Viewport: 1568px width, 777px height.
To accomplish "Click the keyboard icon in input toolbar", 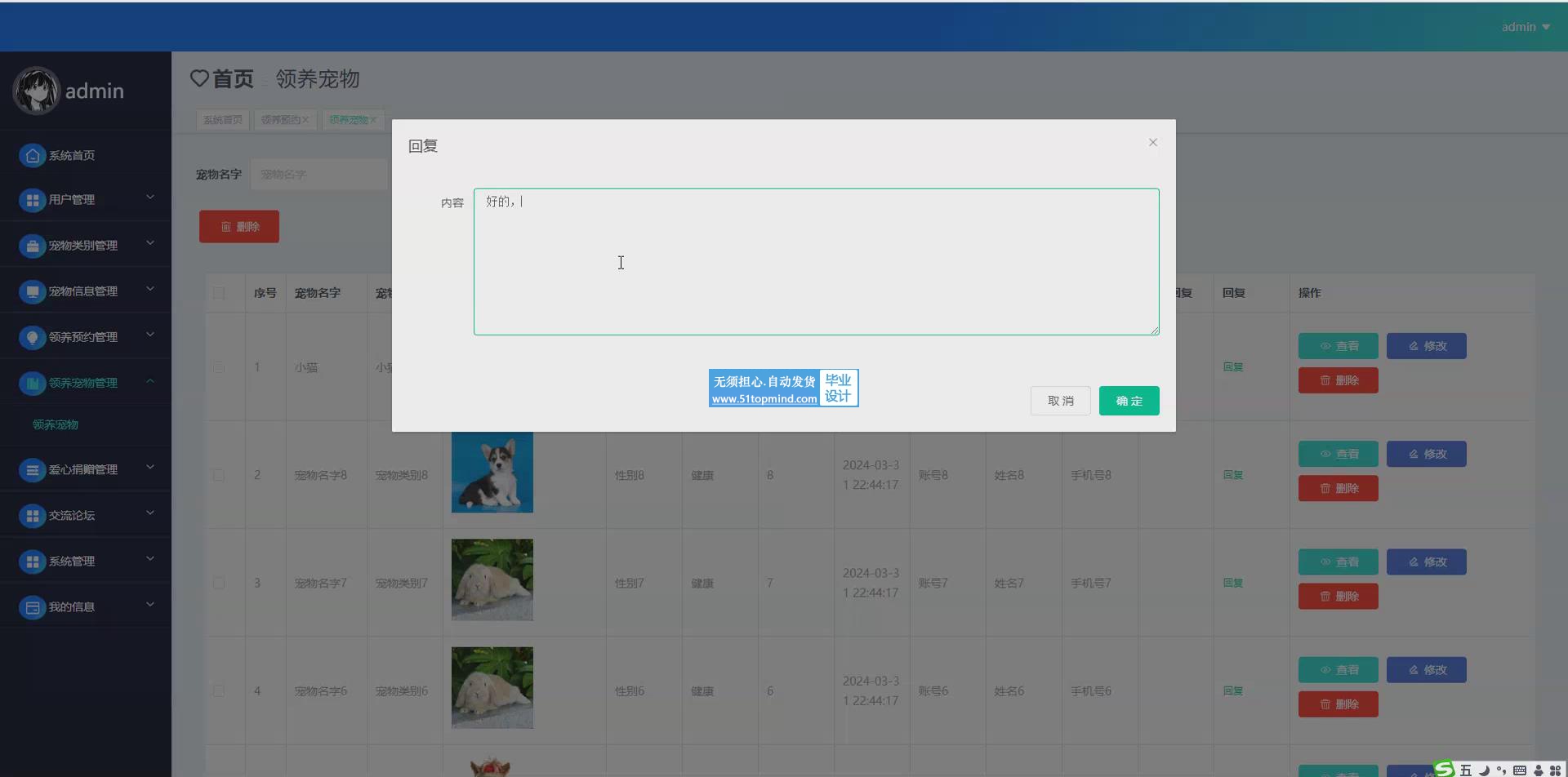I will (x=1520, y=770).
